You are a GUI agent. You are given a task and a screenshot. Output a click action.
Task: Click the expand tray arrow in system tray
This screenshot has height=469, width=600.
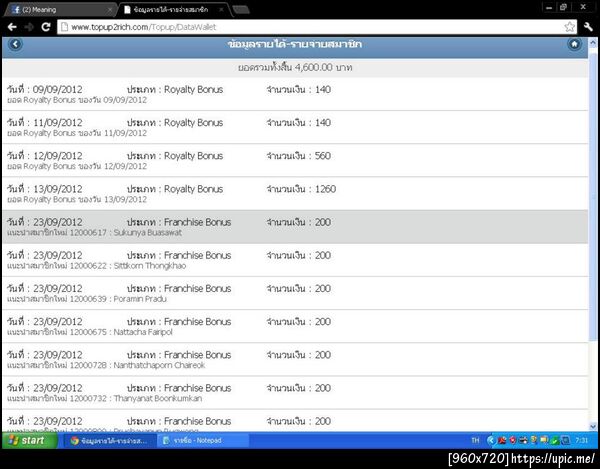coord(491,441)
